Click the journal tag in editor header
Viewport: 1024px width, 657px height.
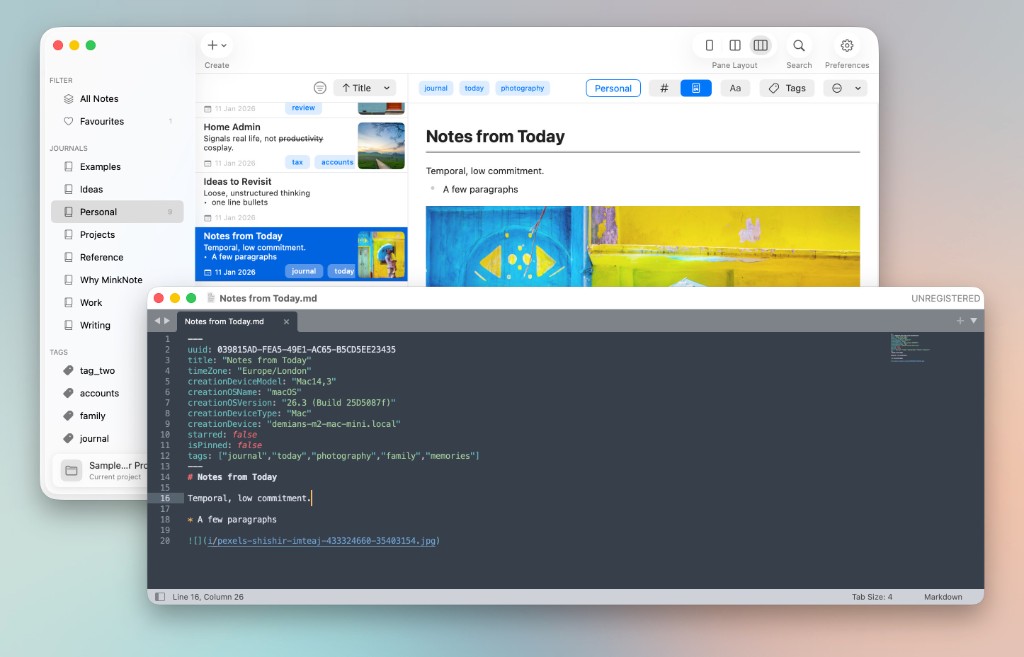point(436,88)
